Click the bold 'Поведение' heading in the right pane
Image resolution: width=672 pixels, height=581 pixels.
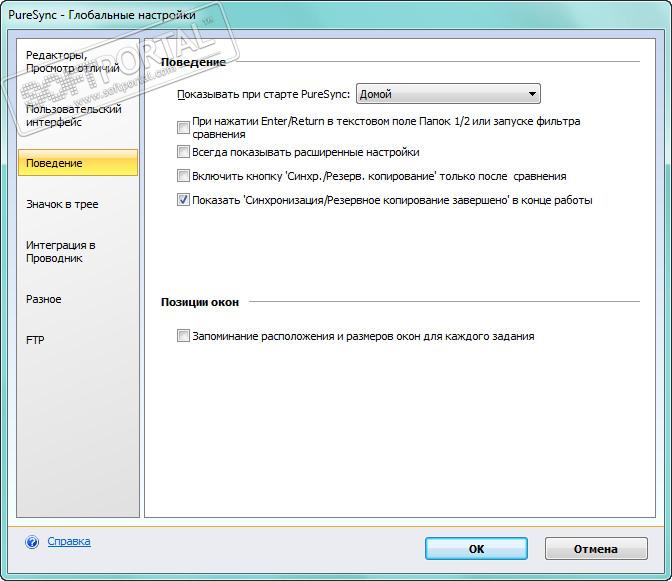(x=193, y=62)
